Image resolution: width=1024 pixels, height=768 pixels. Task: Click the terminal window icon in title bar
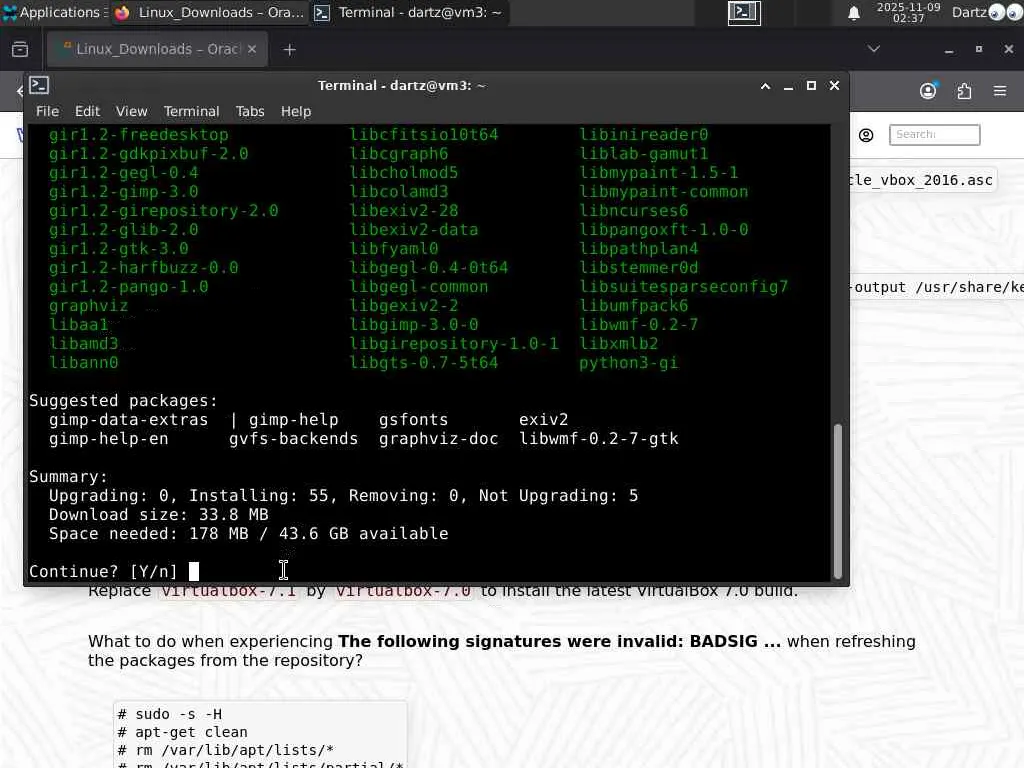click(39, 86)
